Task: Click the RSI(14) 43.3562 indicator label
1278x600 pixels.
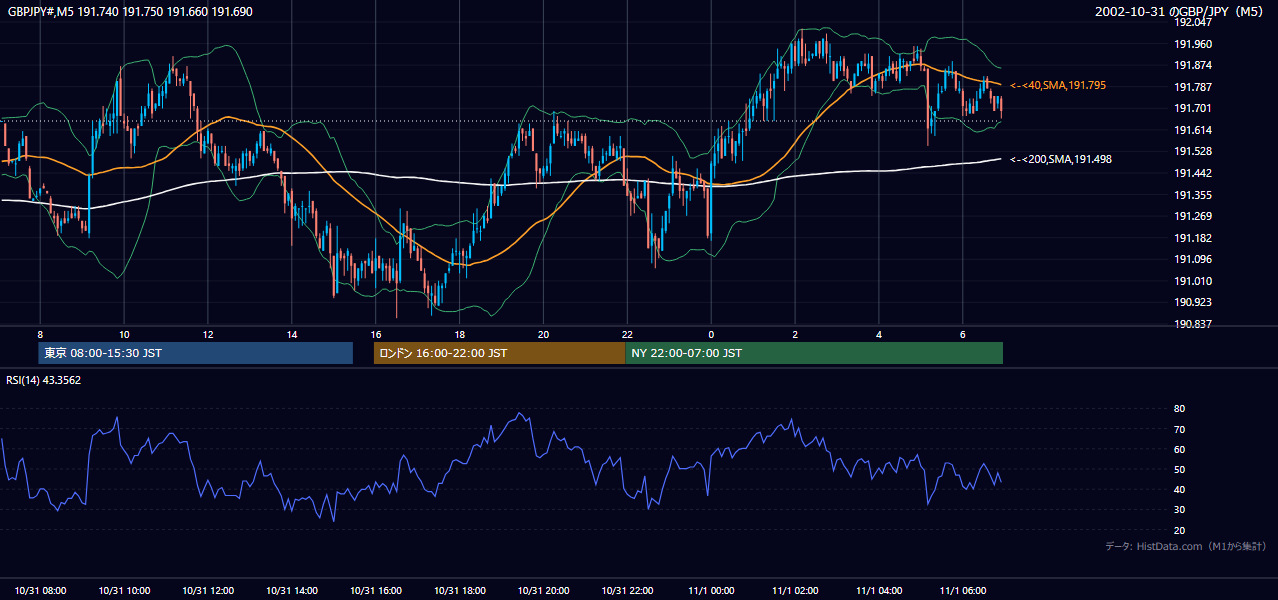Action: coord(44,380)
